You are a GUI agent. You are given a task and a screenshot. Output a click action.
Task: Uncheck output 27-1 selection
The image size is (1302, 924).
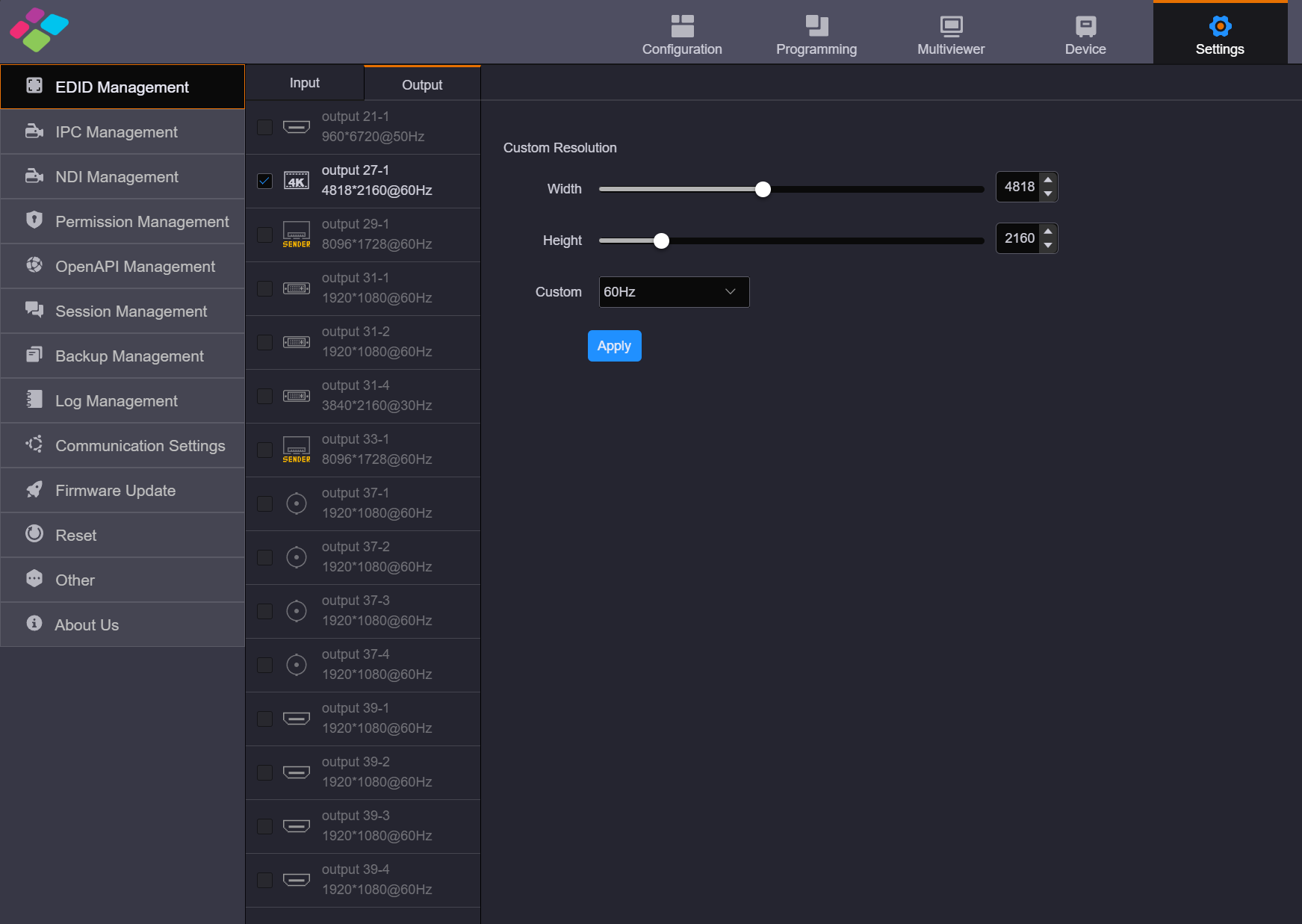click(x=264, y=181)
